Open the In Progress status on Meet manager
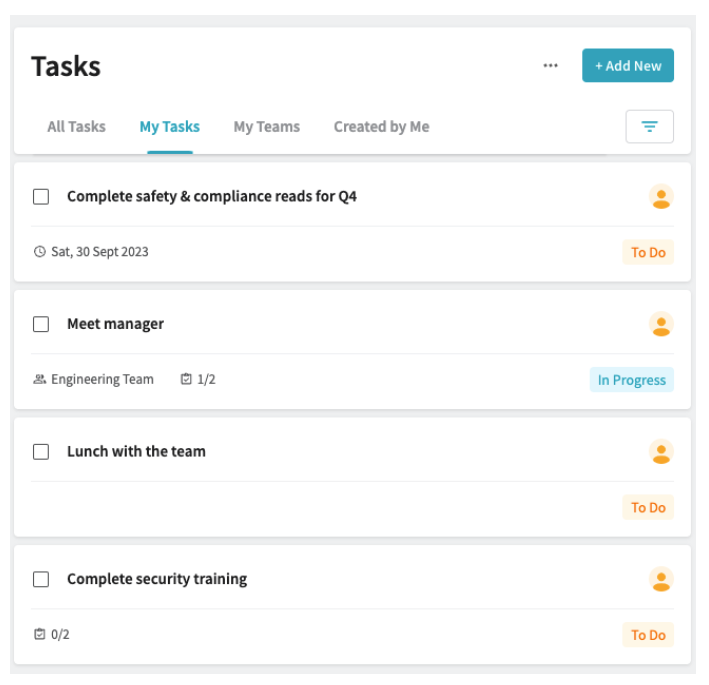 632,380
